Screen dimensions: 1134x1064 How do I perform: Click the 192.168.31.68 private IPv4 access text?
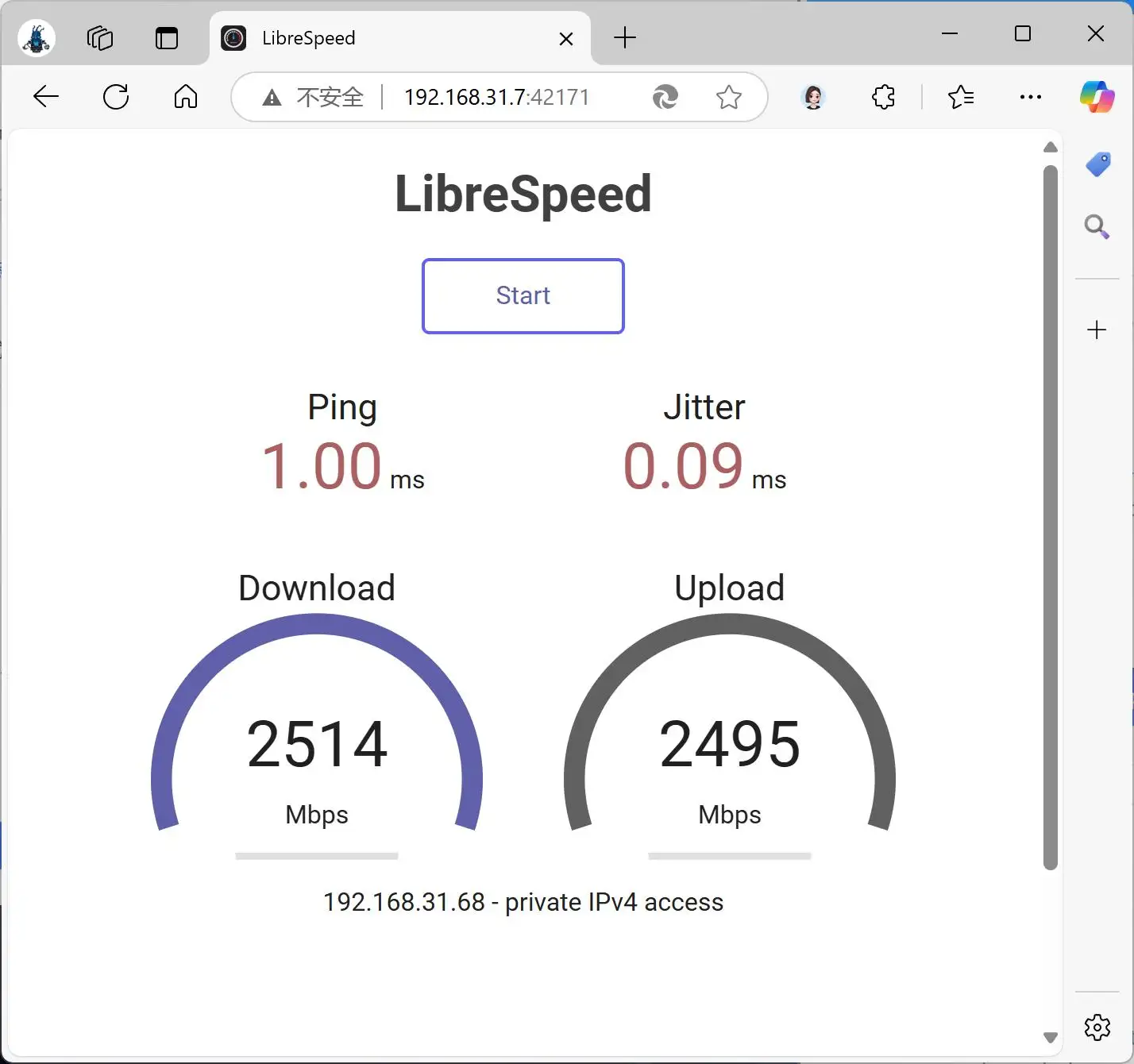click(523, 902)
